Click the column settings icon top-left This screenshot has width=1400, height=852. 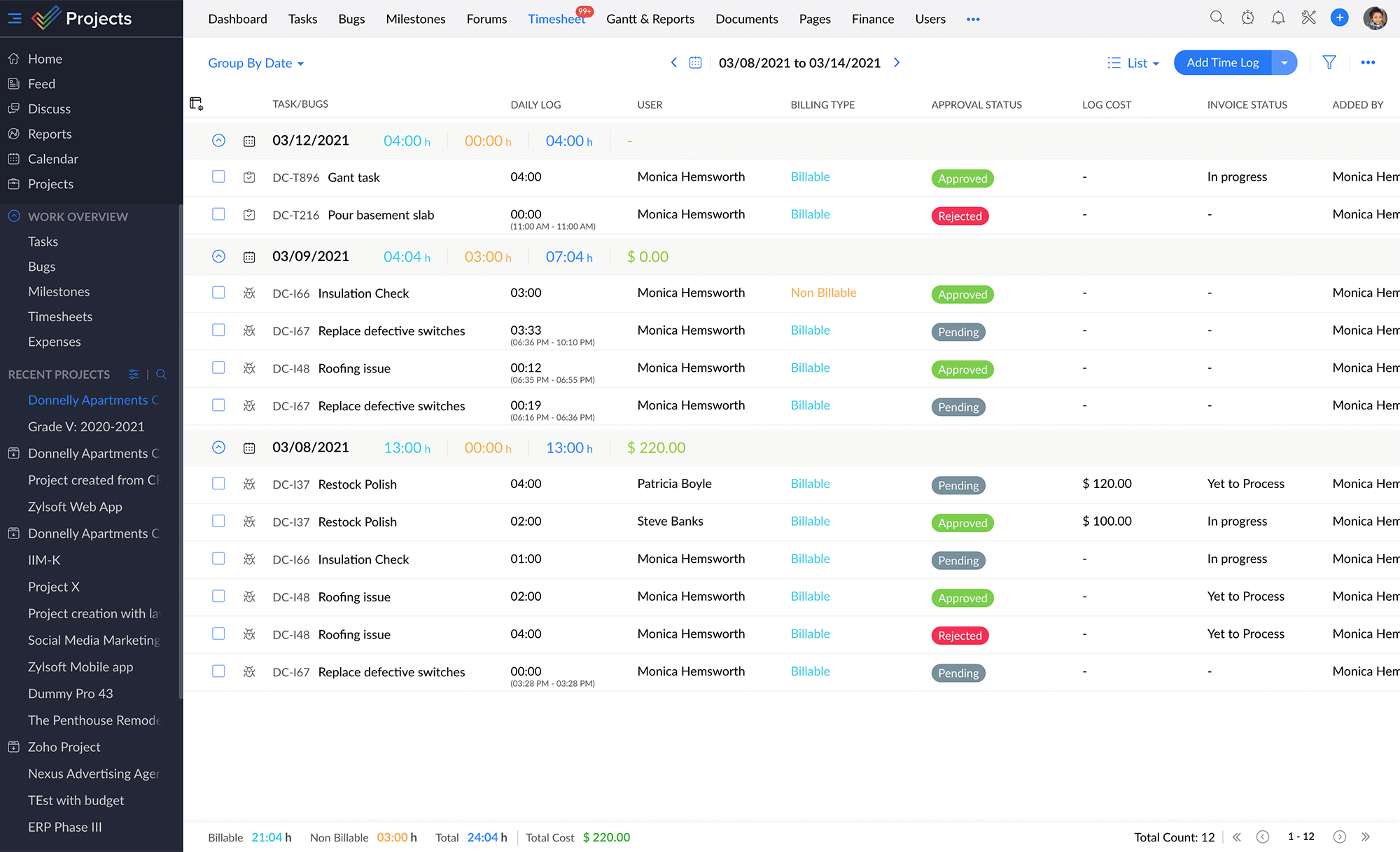198,104
